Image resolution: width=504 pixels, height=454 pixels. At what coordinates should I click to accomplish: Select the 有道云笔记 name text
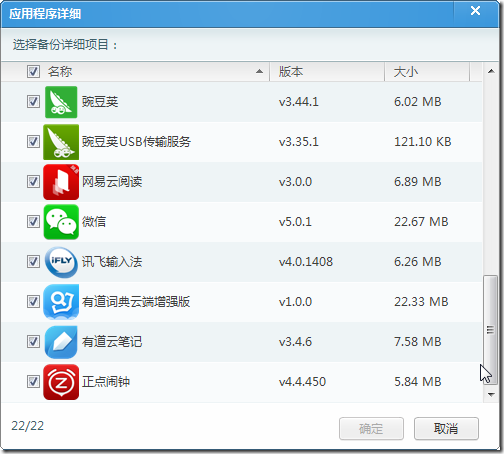coord(112,342)
